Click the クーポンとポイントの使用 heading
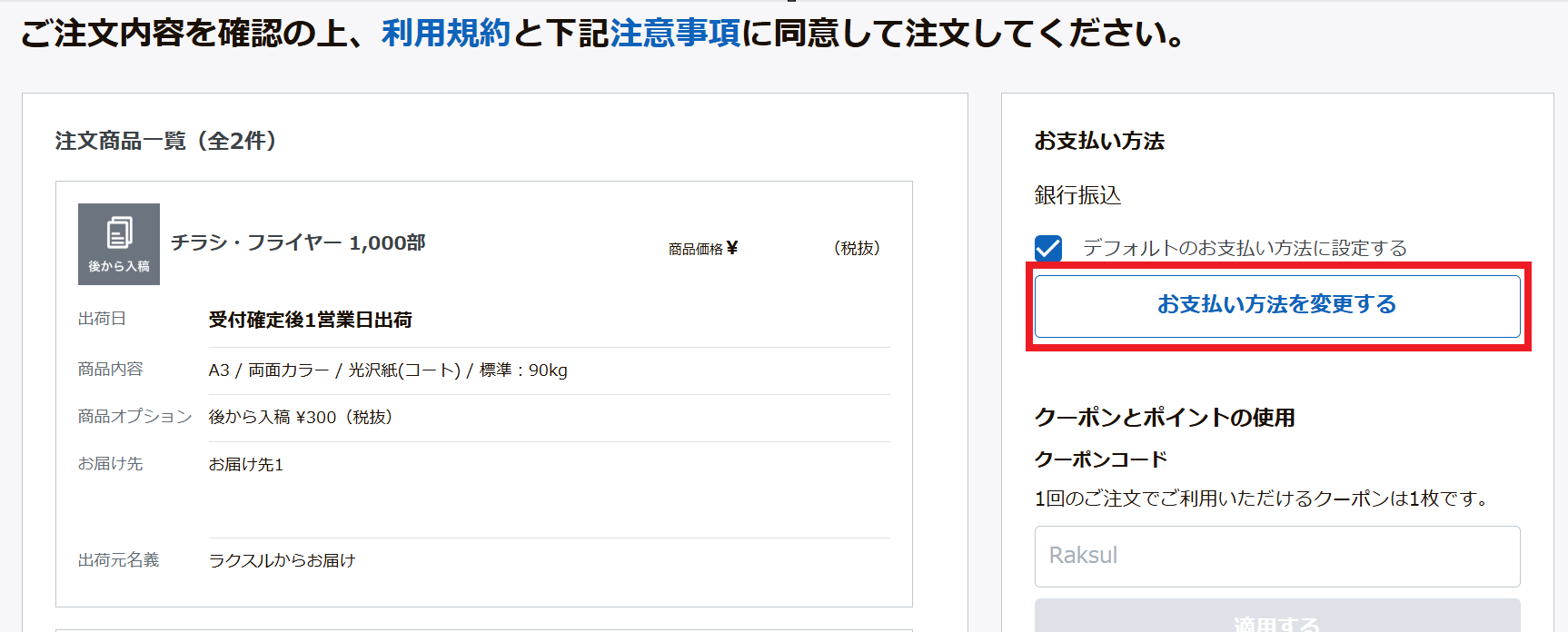 [1165, 418]
